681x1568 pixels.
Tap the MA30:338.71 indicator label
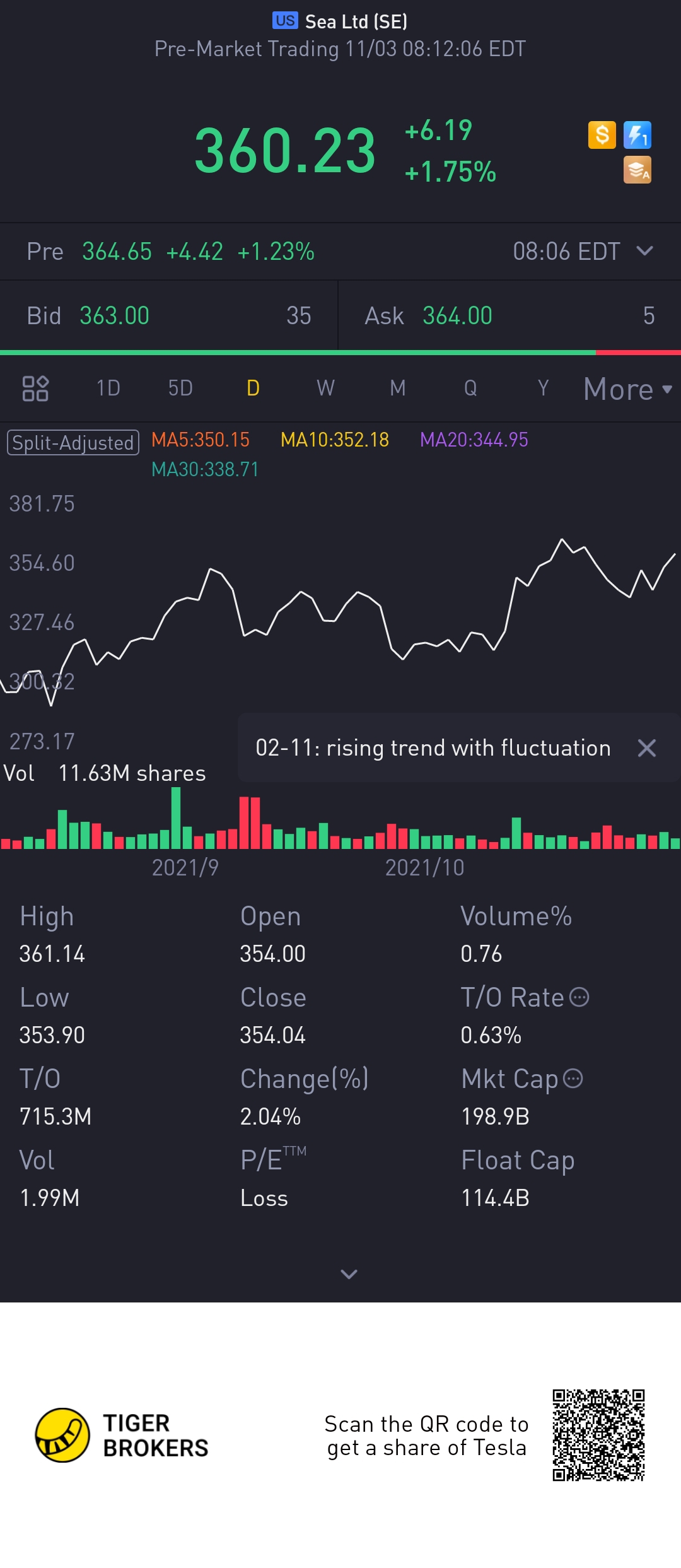pyautogui.click(x=205, y=469)
